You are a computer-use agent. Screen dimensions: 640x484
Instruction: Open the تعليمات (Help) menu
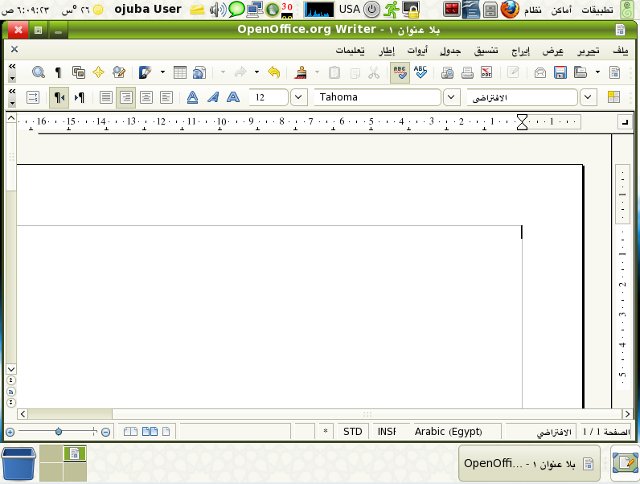click(x=350, y=50)
